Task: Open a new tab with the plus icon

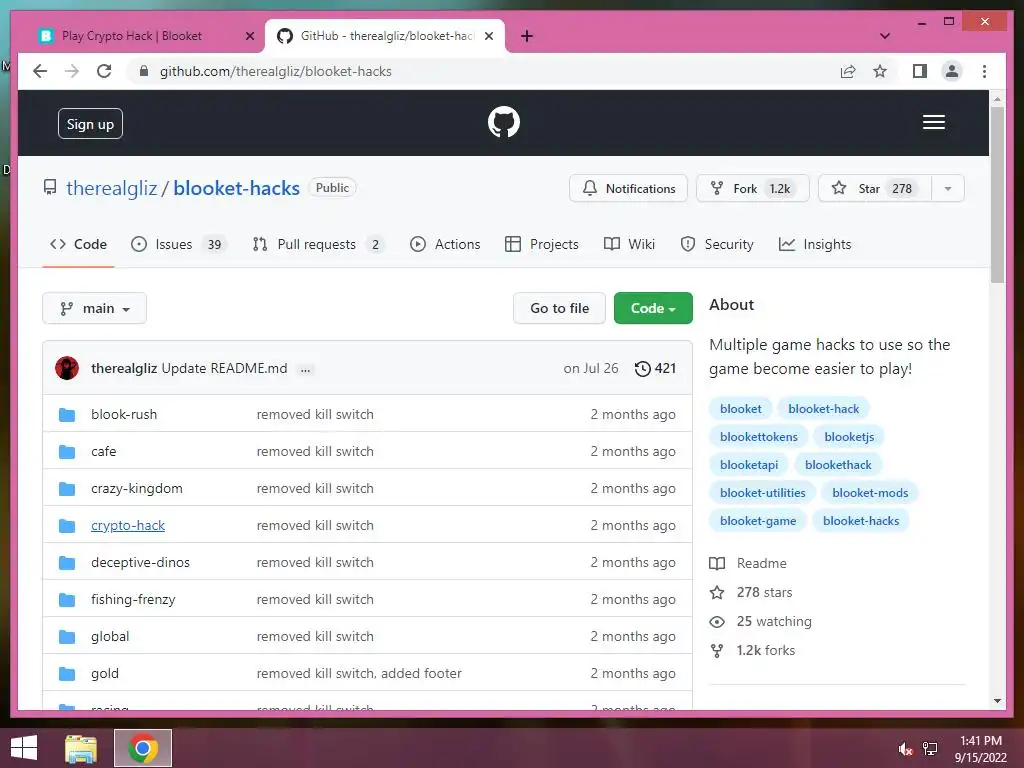Action: click(x=526, y=36)
